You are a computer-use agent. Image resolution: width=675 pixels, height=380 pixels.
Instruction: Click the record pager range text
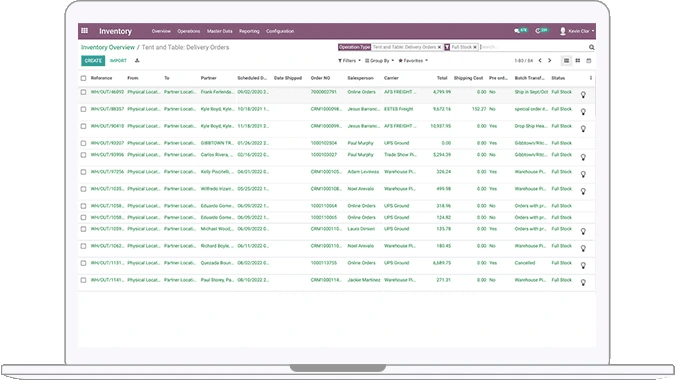(x=523, y=61)
